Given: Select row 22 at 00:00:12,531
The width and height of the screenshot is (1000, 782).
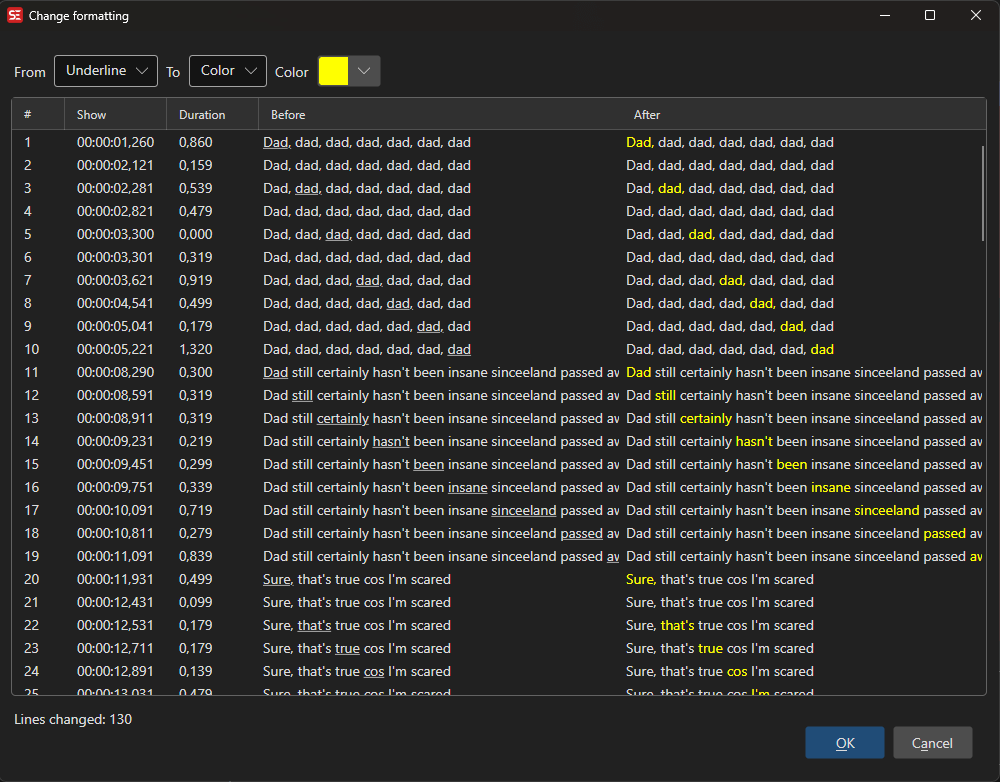Looking at the screenshot, I should (300, 625).
